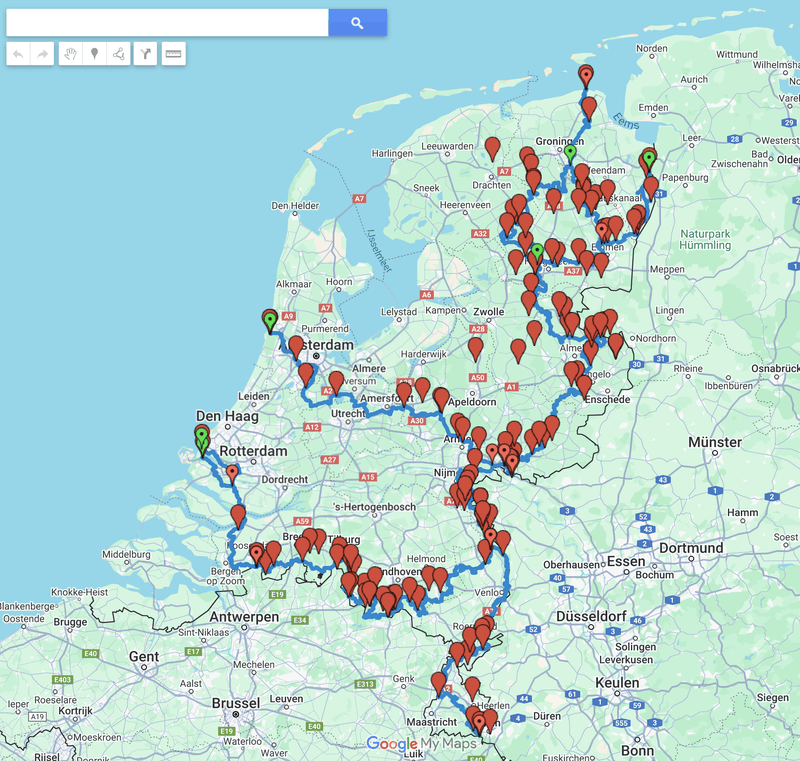Click the green marker west of Purmerend
The width and height of the screenshot is (800, 761).
[269, 320]
